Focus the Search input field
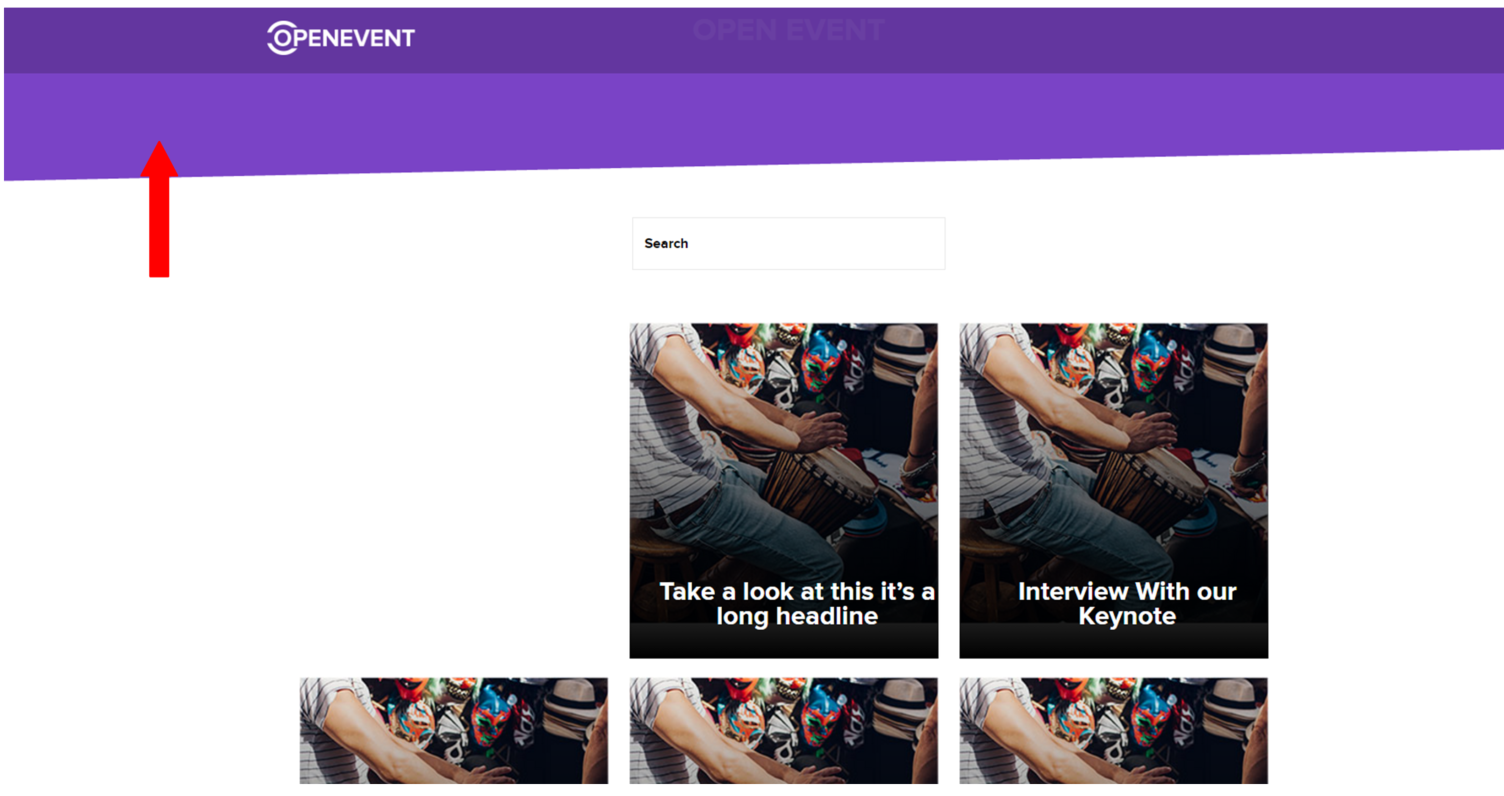 tap(788, 243)
